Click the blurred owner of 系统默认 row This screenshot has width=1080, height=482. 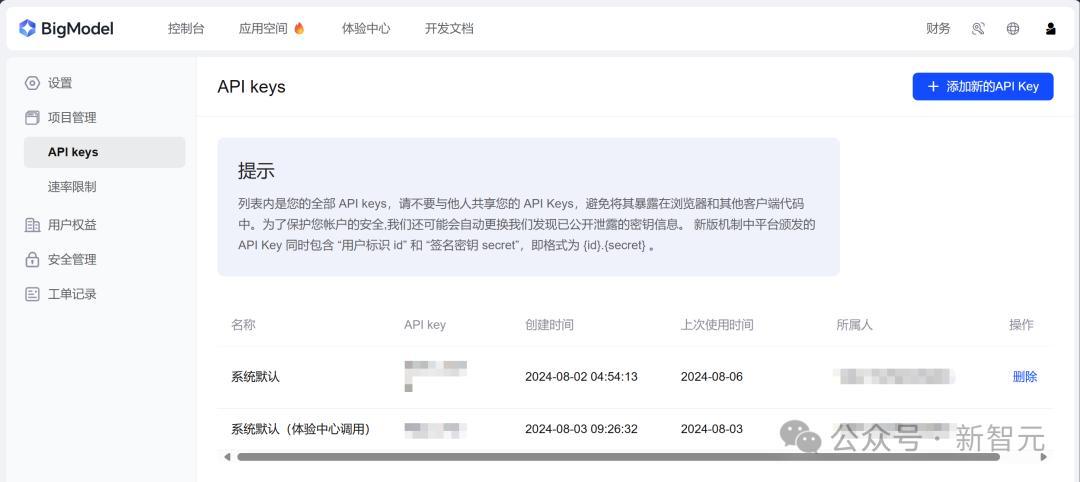click(x=894, y=377)
